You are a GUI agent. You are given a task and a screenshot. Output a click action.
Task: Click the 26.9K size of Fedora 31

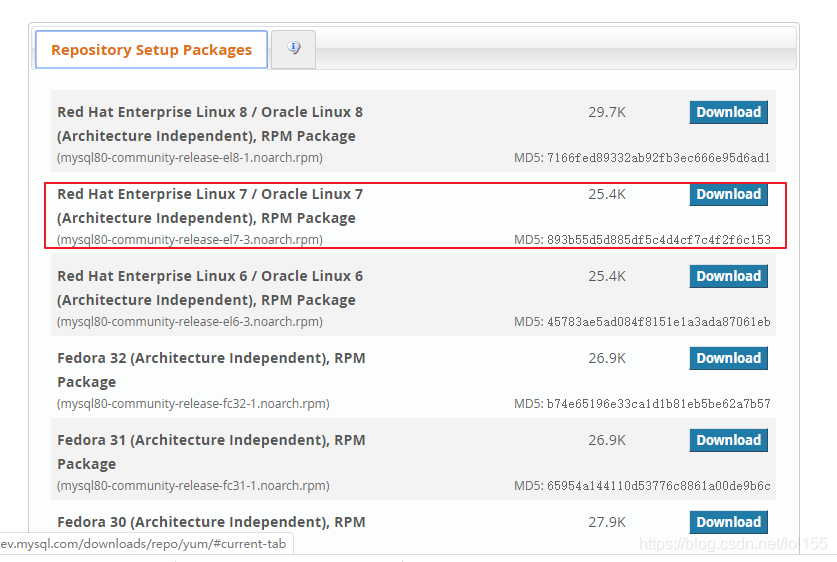(607, 440)
